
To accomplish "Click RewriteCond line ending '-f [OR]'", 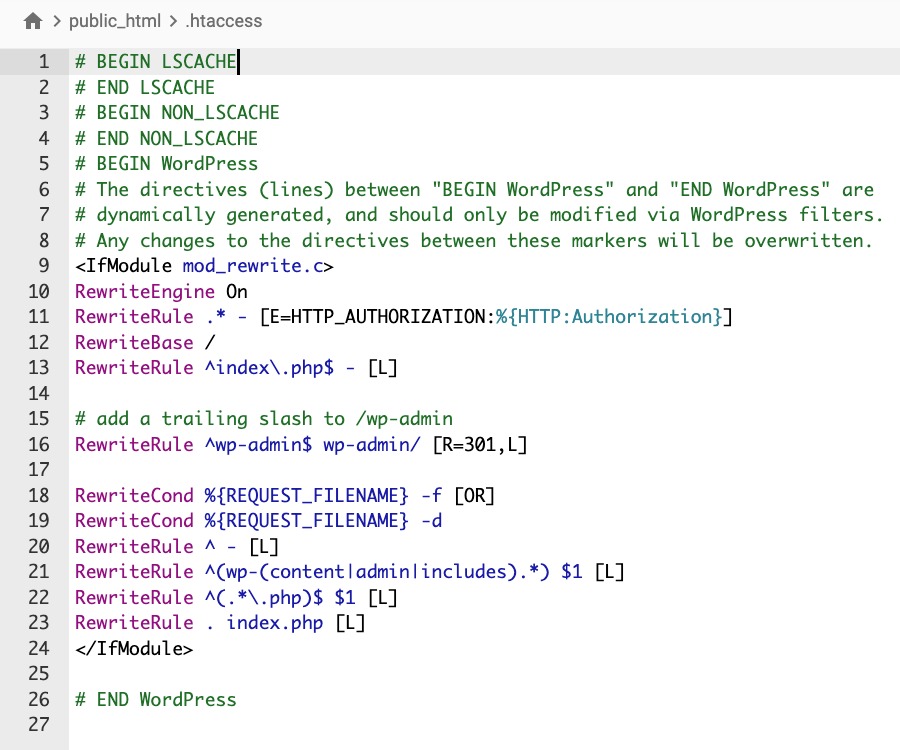I will point(285,496).
